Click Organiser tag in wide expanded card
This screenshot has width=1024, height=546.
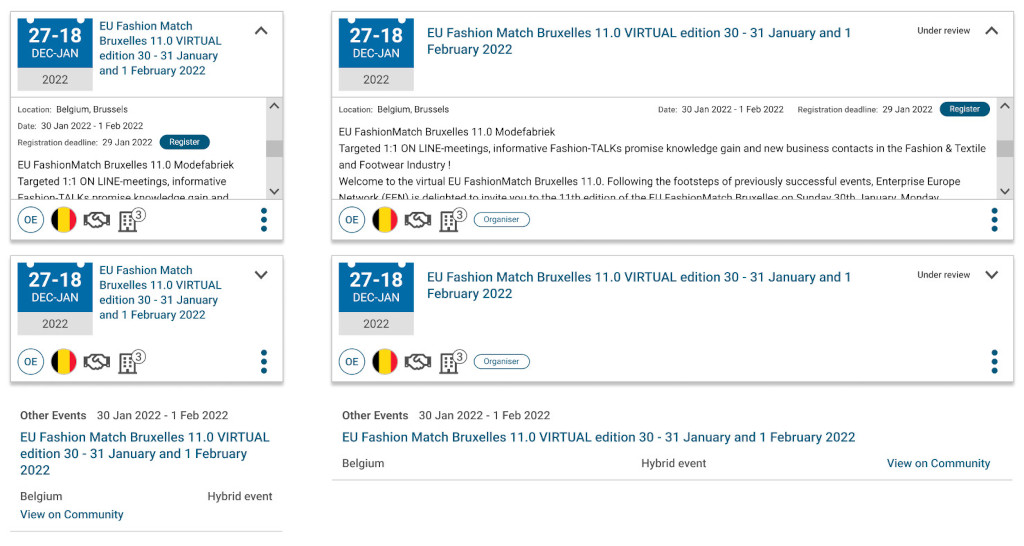point(502,220)
